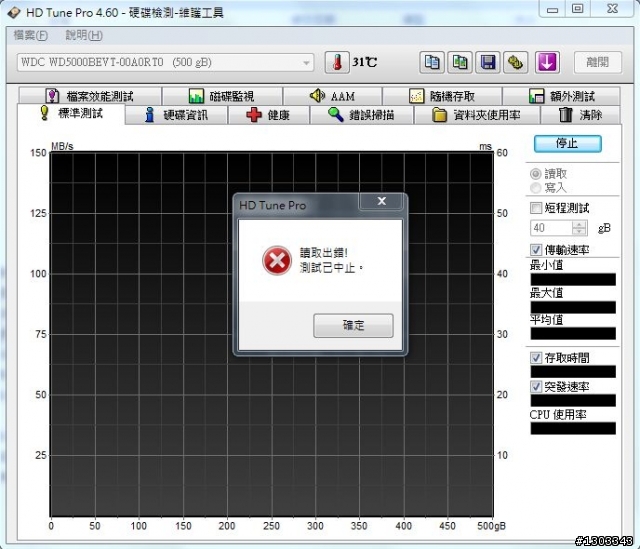Click the CPU 使用率 result box
This screenshot has width=640, height=549.
point(573,428)
